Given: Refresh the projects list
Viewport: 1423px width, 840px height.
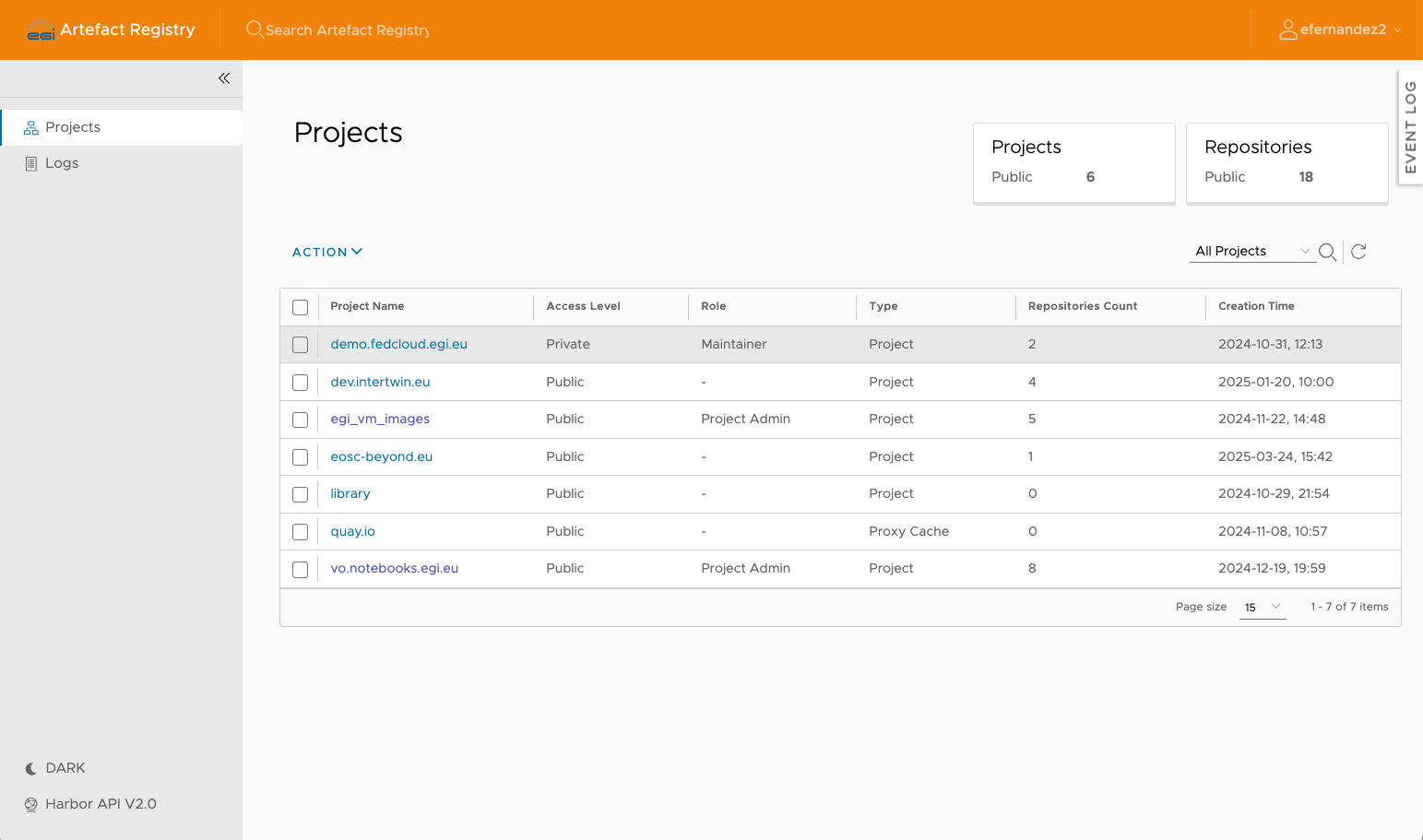Looking at the screenshot, I should point(1358,251).
